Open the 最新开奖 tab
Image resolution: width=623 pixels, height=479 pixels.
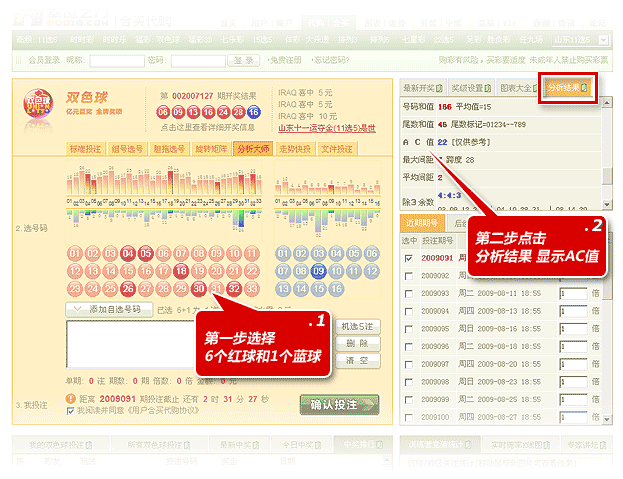click(x=423, y=88)
